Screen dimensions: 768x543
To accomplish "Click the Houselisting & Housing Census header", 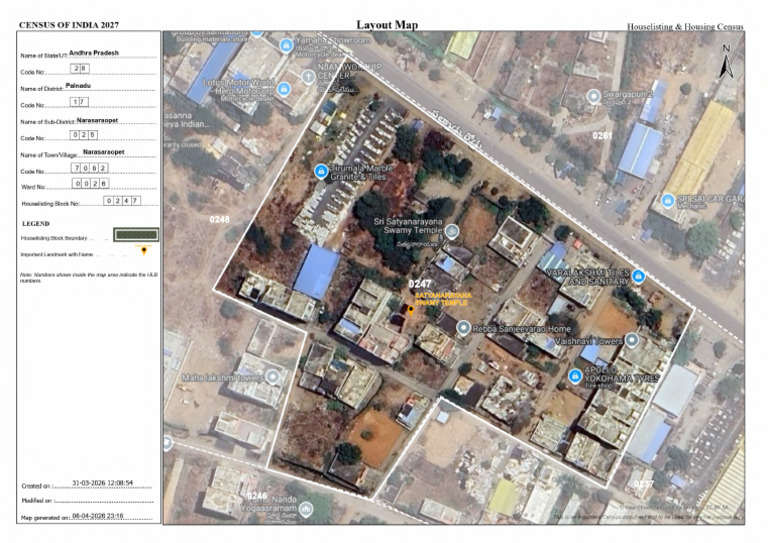I will pos(685,26).
